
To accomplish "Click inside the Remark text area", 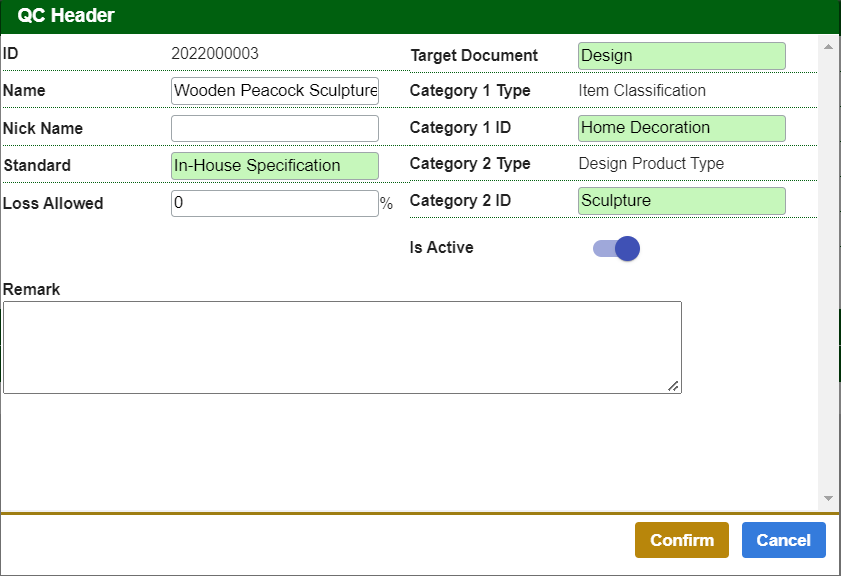I will point(342,347).
